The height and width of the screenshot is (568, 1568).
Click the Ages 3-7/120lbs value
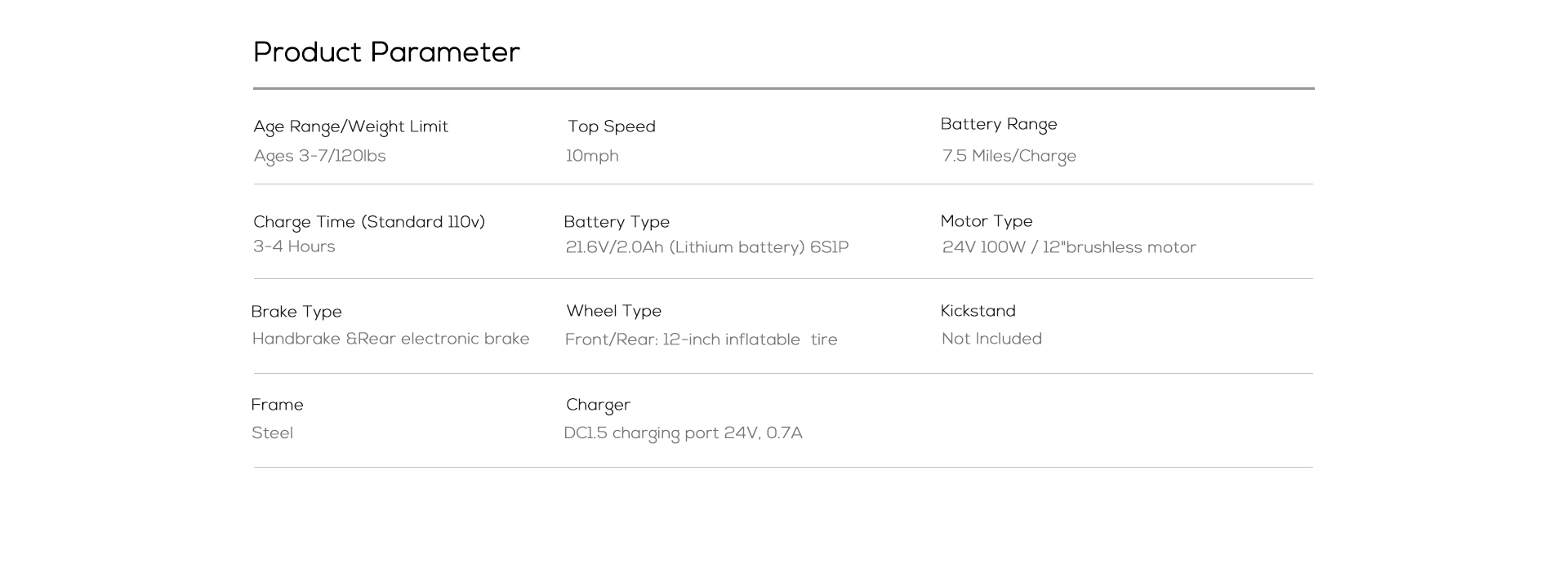click(319, 156)
